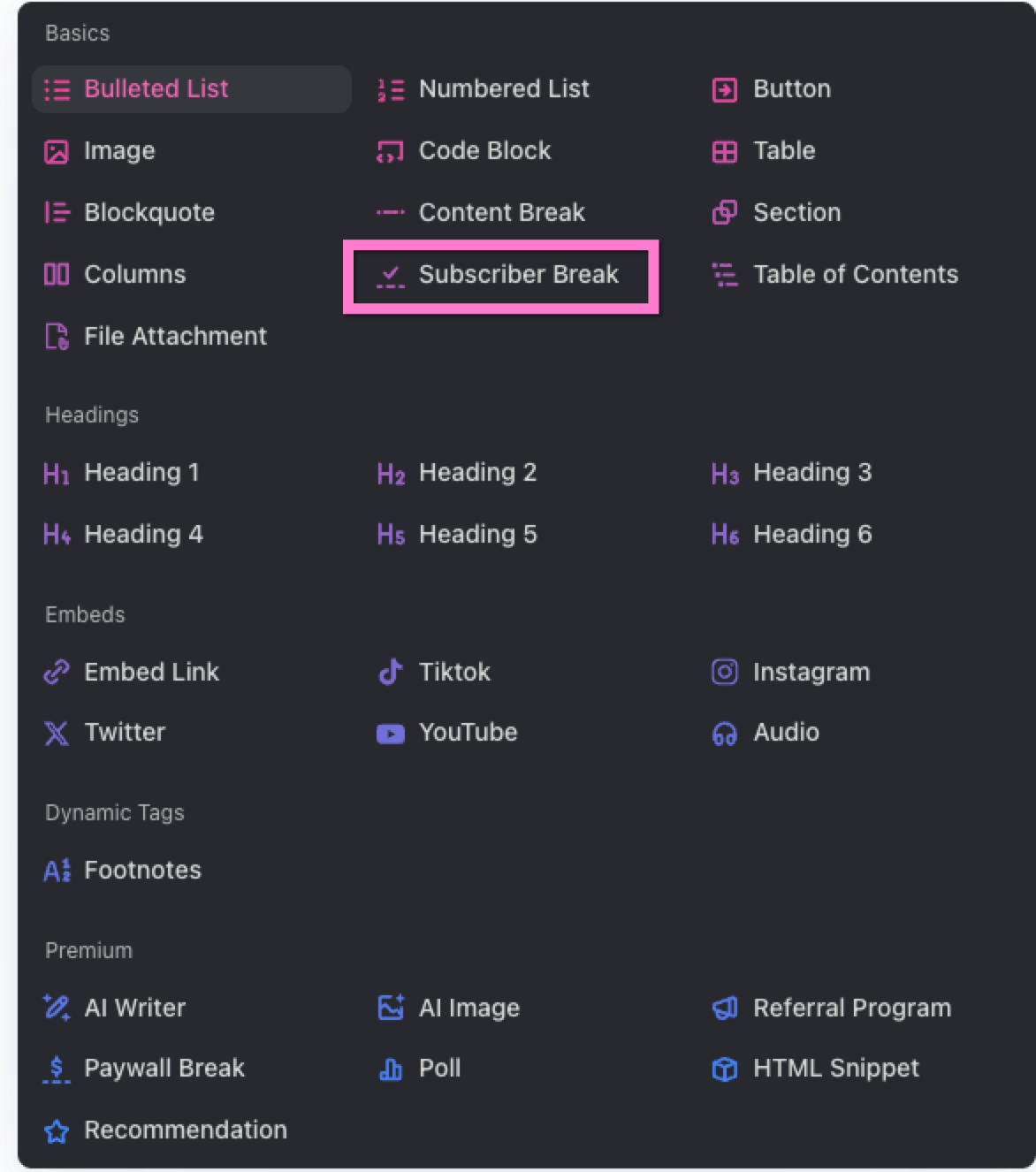Click the Table grid icon

pos(725,152)
